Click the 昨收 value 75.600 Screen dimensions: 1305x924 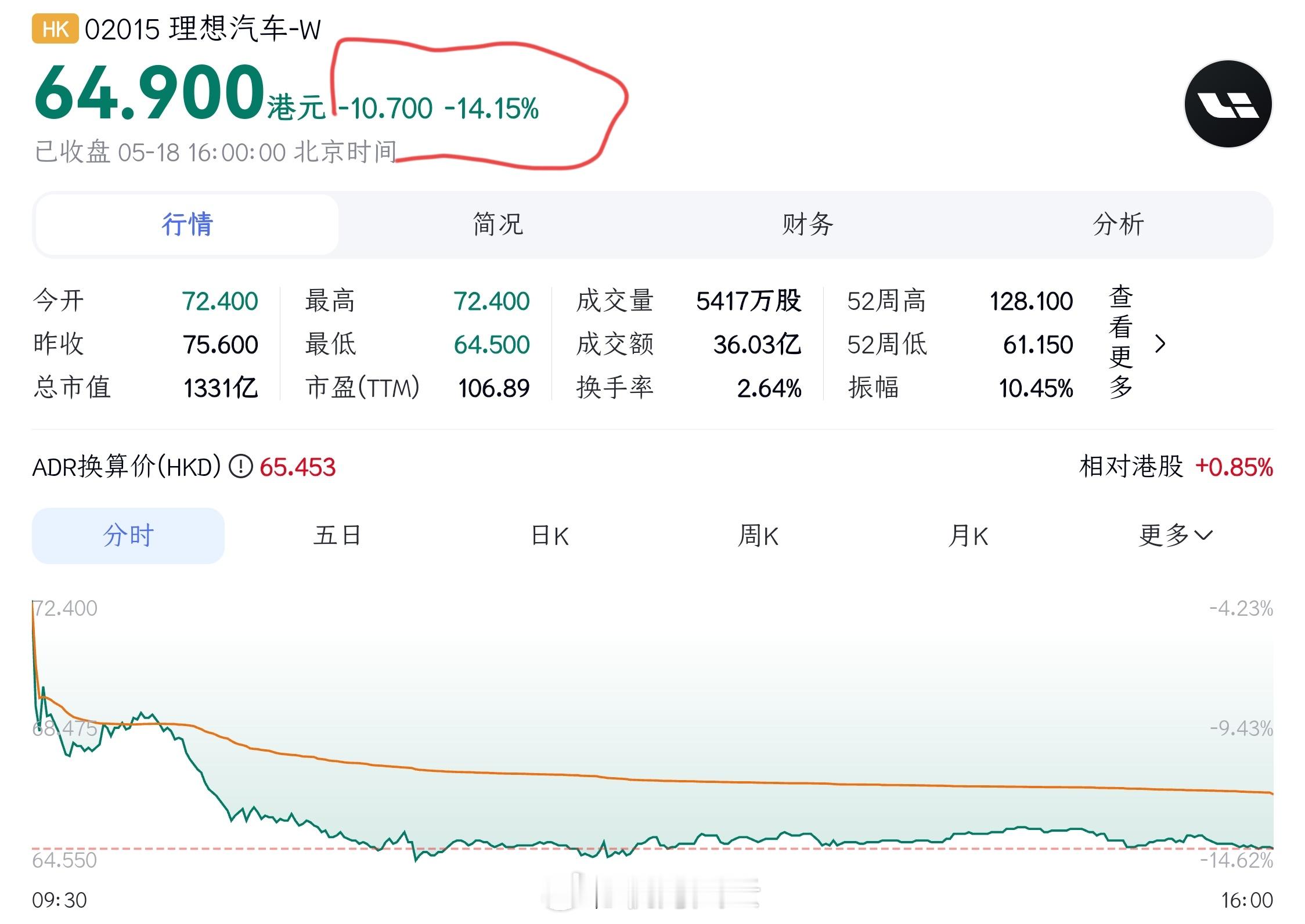tap(221, 345)
